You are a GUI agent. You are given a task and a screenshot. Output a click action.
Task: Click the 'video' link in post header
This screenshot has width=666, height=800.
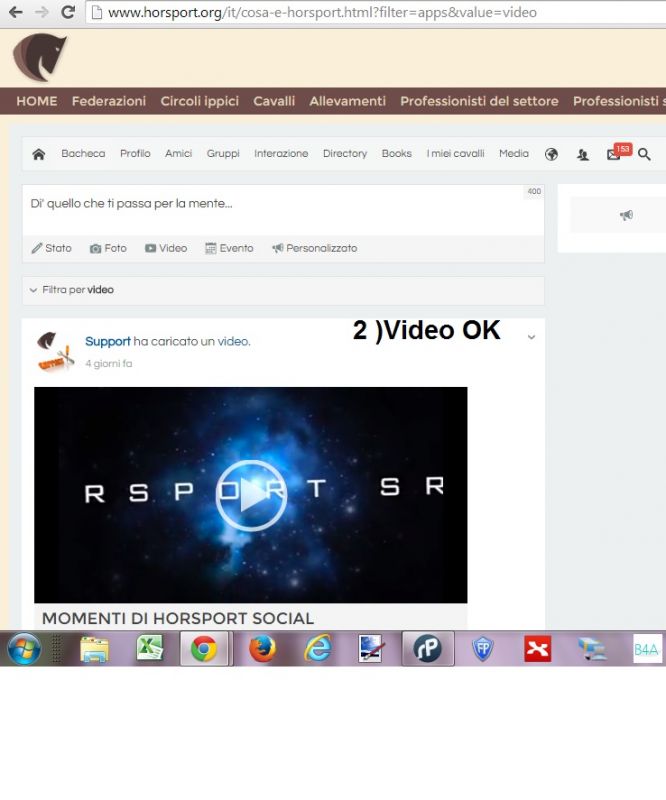(x=233, y=341)
